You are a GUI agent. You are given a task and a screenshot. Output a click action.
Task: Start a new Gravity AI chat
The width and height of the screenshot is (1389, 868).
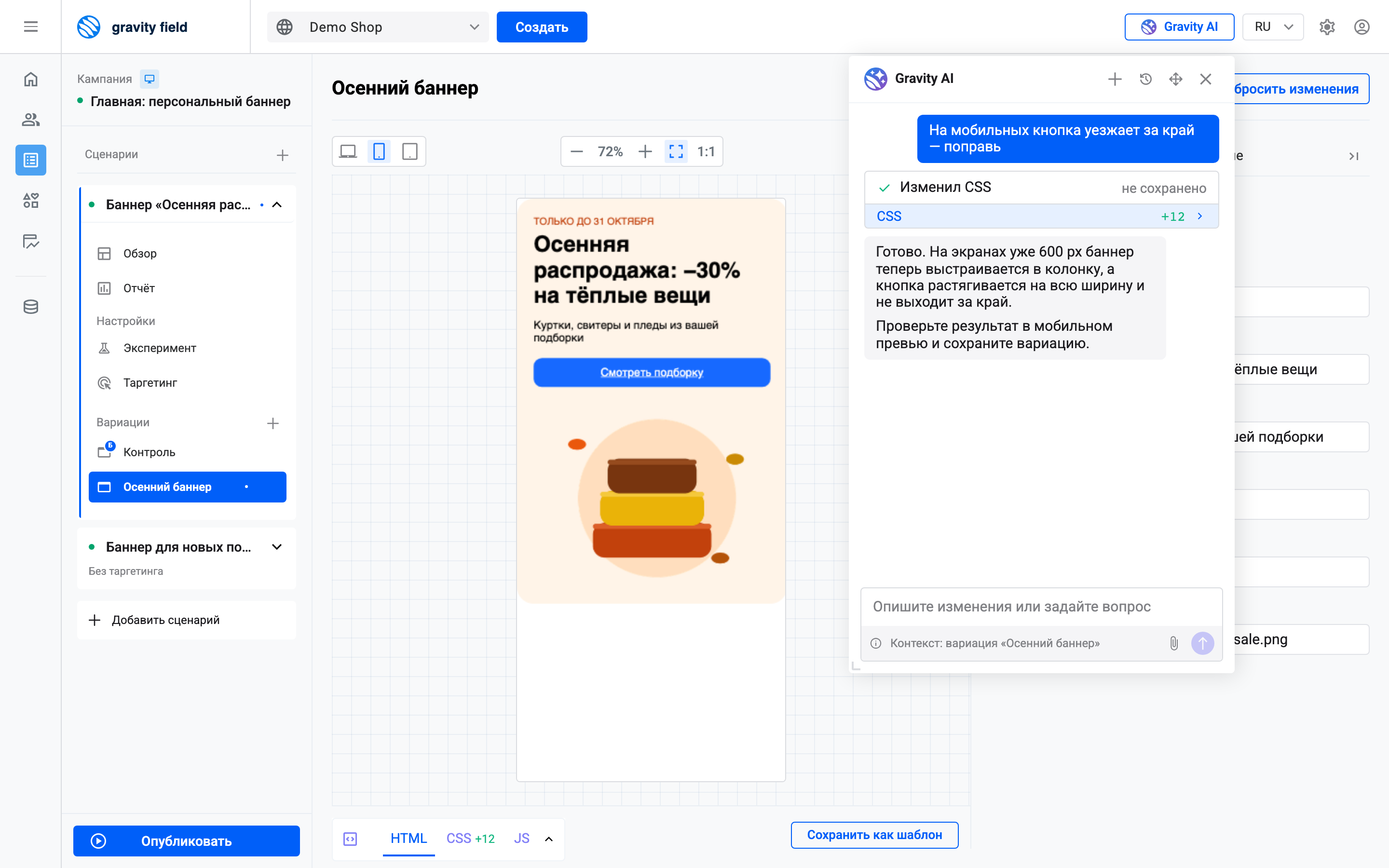point(1115,79)
